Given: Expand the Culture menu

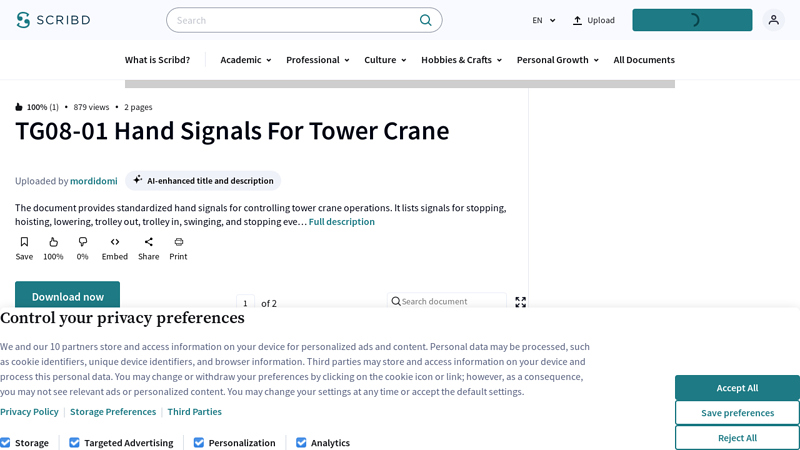Looking at the screenshot, I should (385, 60).
